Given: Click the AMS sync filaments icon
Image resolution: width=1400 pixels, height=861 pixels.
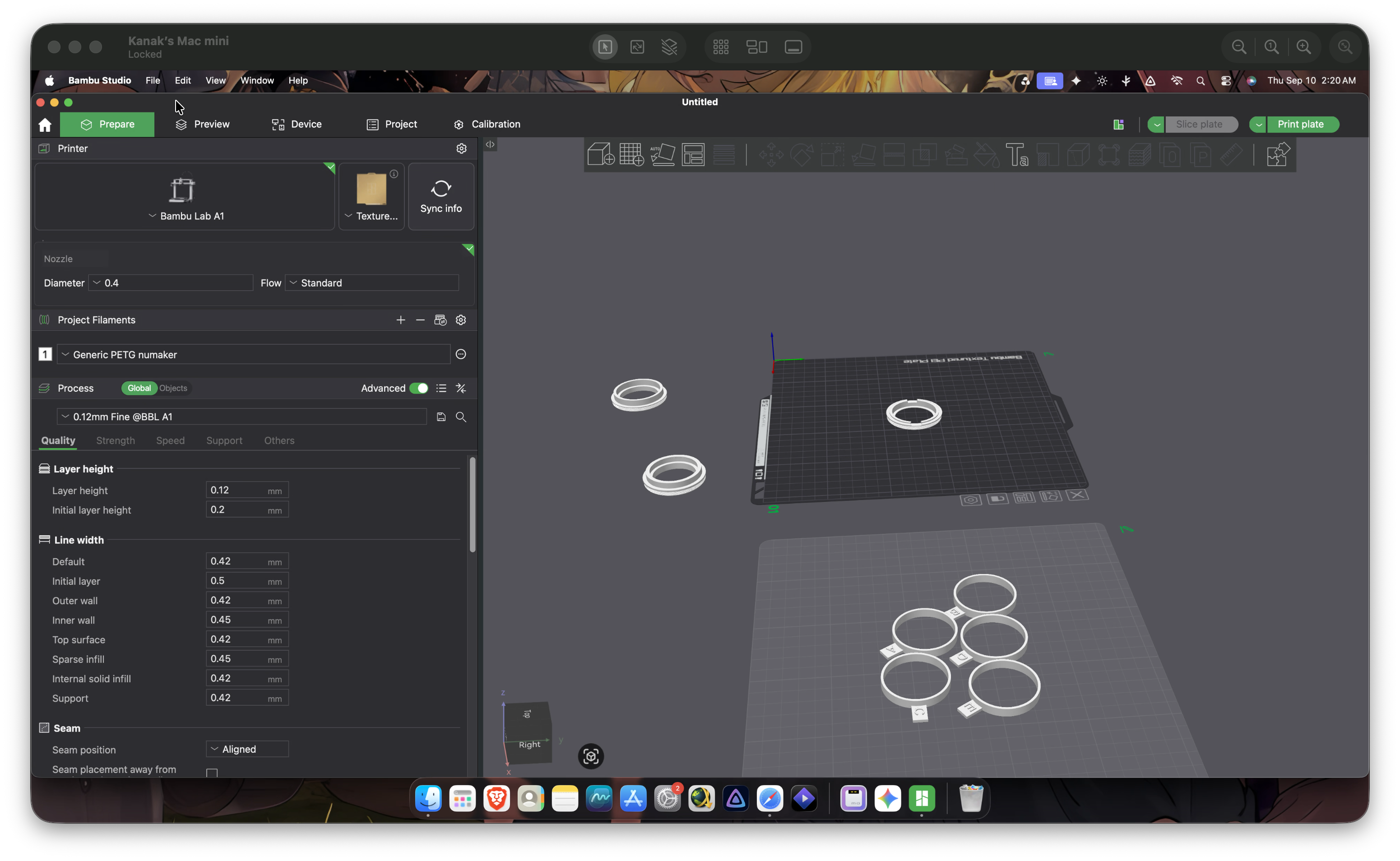Looking at the screenshot, I should pyautogui.click(x=440, y=319).
